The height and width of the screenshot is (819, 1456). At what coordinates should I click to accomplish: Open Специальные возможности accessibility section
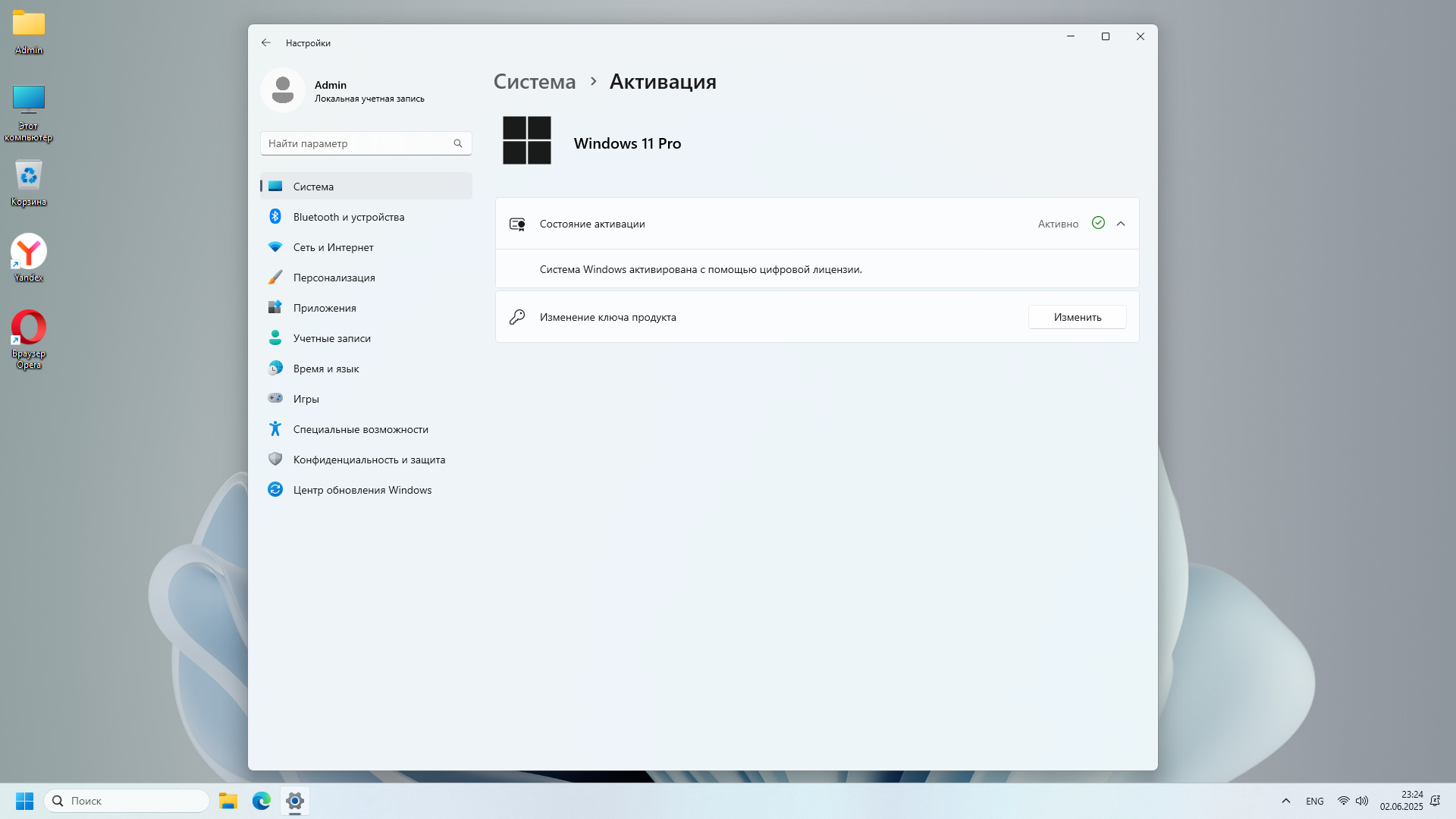(361, 429)
